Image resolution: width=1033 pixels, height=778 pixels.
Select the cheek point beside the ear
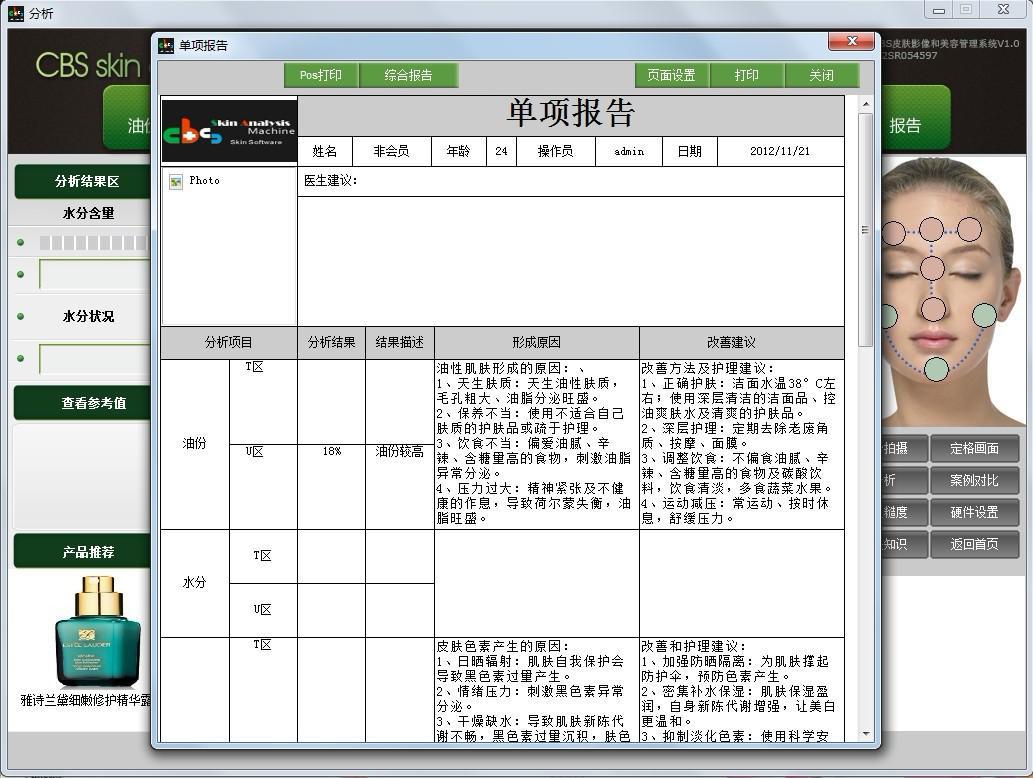[984, 316]
